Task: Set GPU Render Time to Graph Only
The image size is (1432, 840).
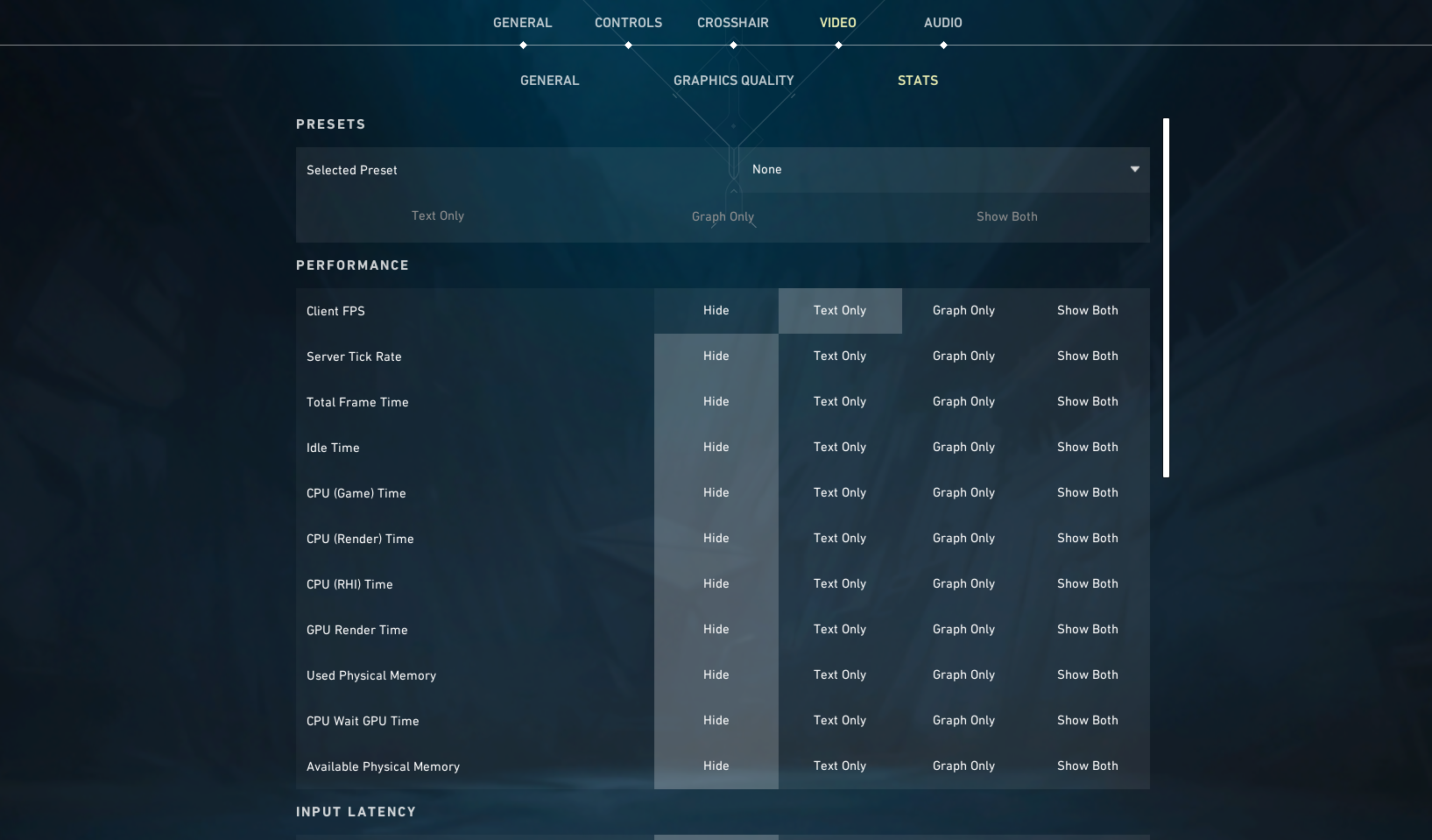Action: pyautogui.click(x=963, y=630)
